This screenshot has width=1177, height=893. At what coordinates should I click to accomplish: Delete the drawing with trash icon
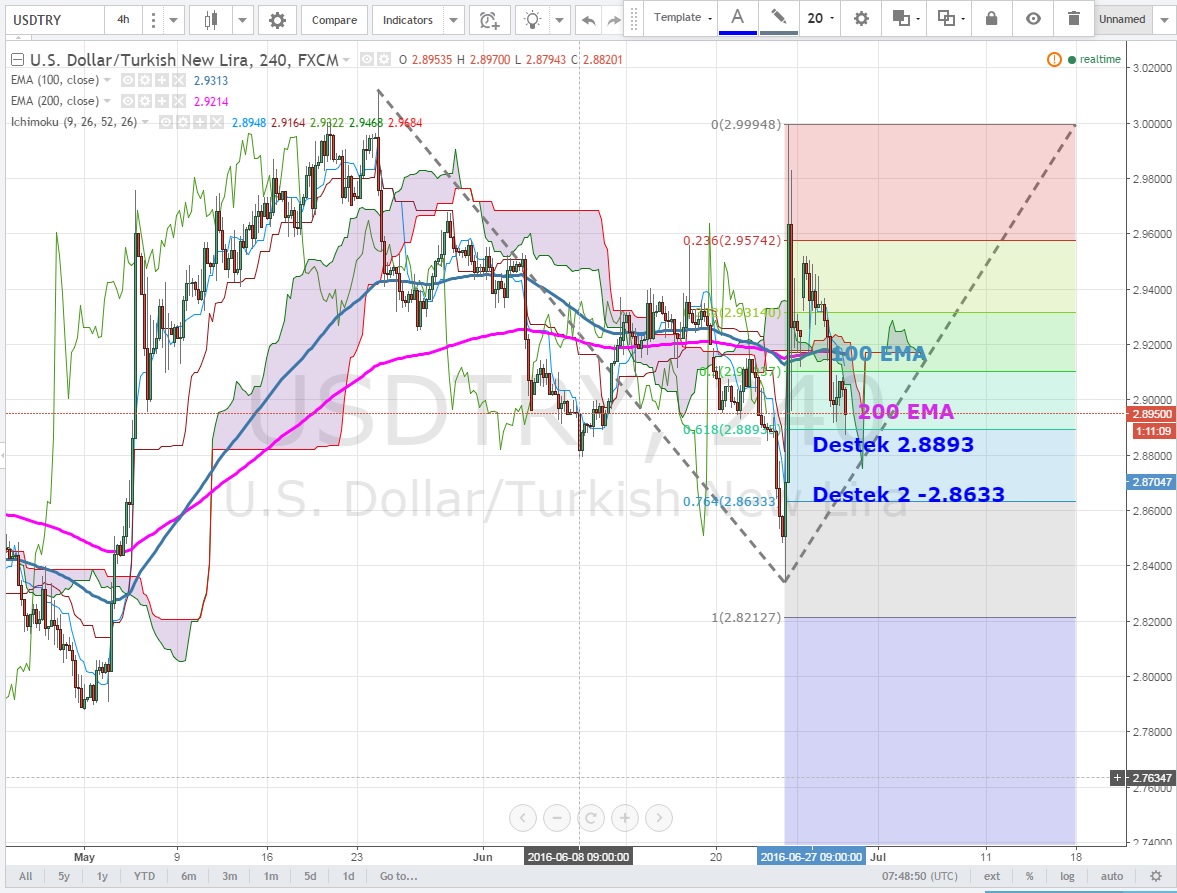[1073, 18]
